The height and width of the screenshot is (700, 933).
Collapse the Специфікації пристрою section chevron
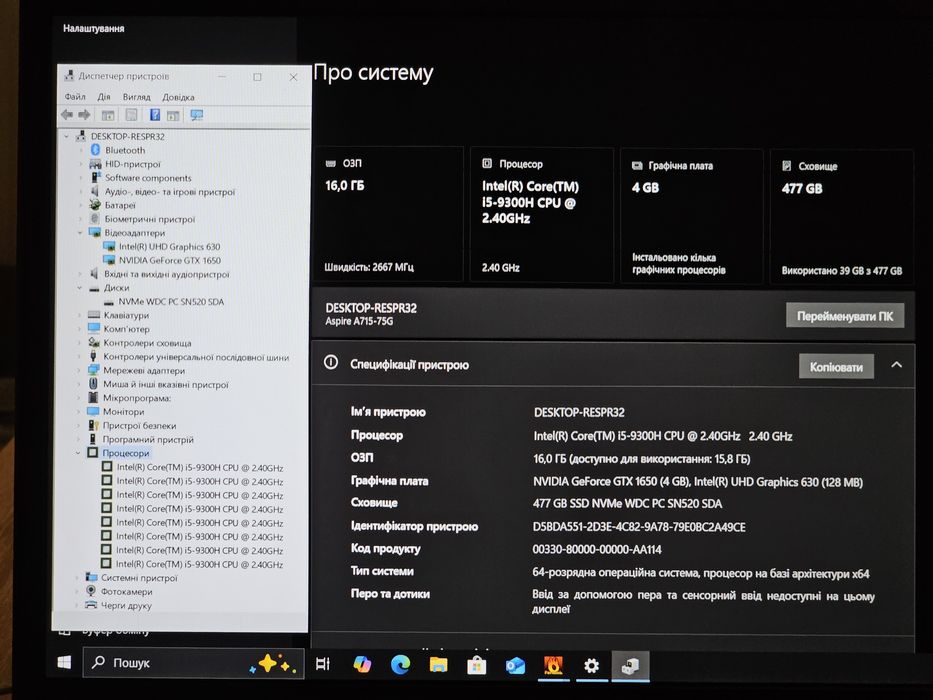(x=897, y=365)
